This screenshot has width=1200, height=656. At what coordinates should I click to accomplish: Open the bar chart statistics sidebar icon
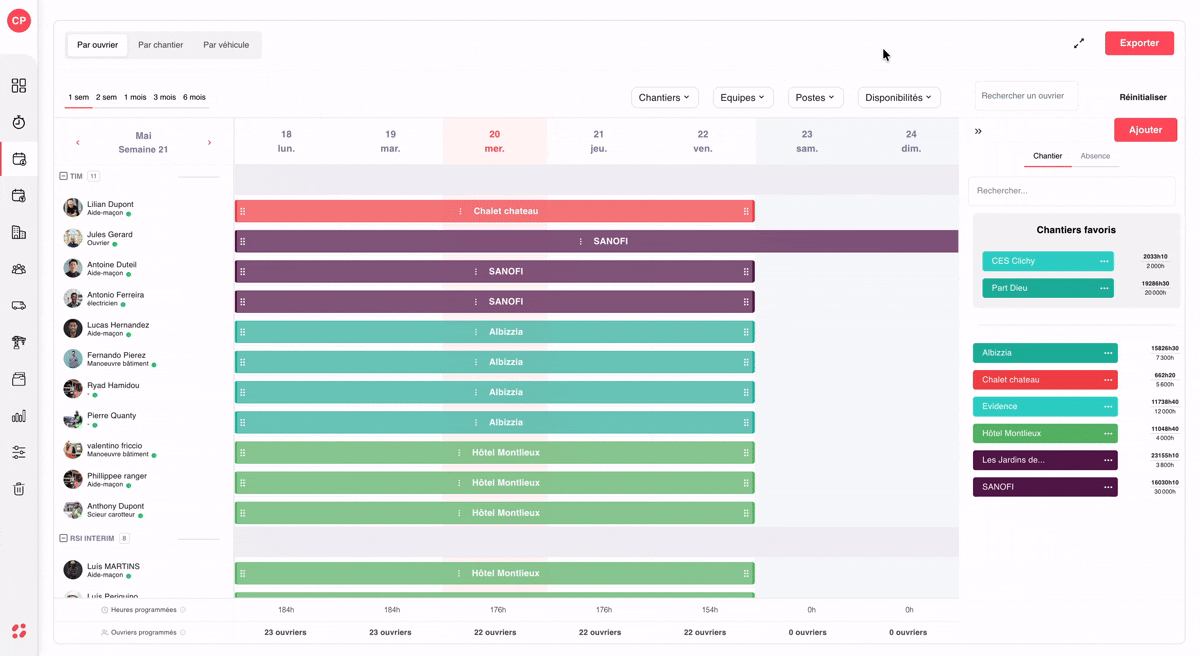tap(19, 416)
